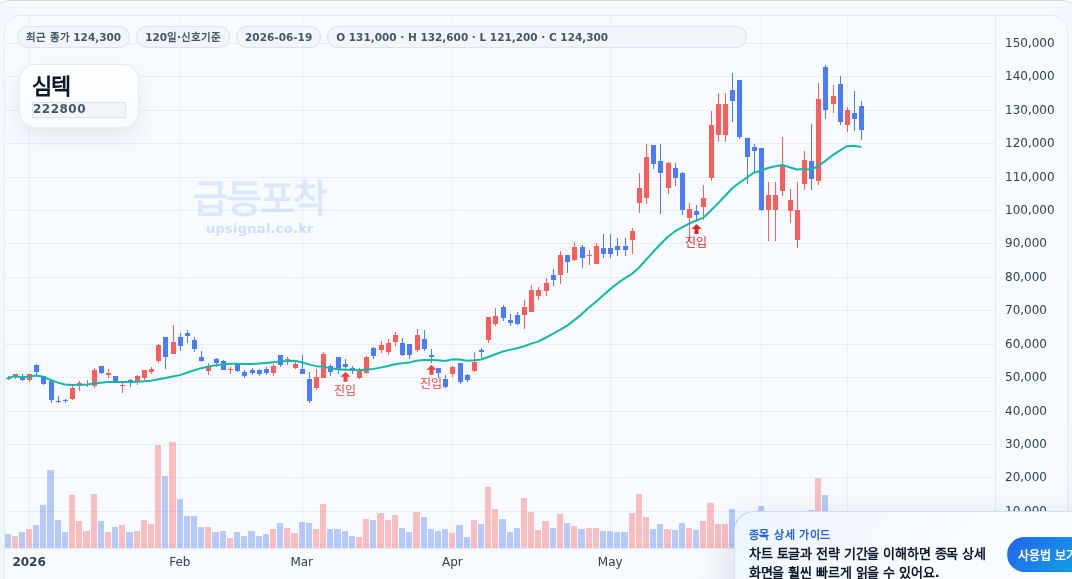This screenshot has height=579, width=1072.
Task: Click the 222800 stock code field
Action: [x=79, y=109]
